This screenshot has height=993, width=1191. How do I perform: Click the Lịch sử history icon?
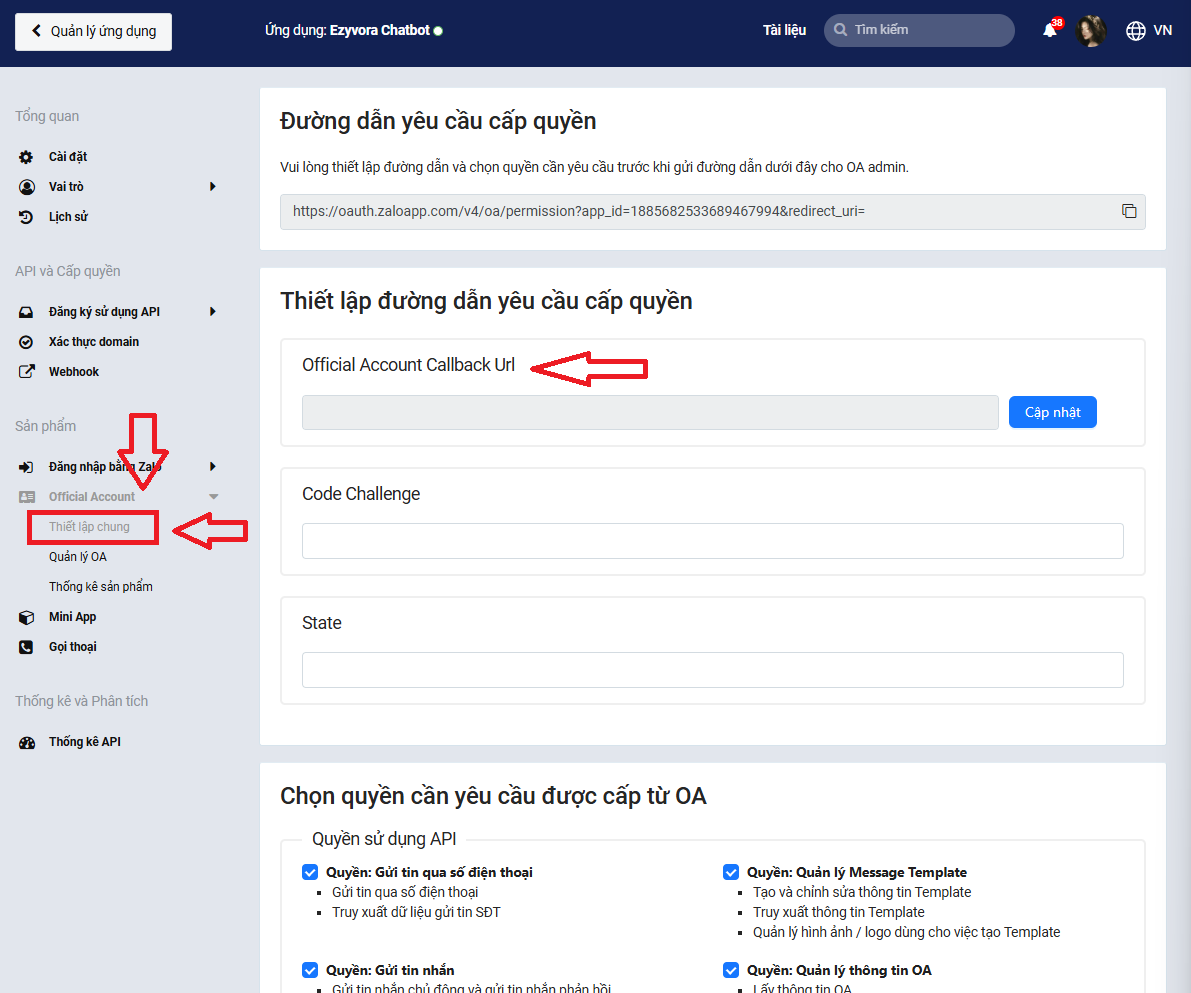pos(26,217)
